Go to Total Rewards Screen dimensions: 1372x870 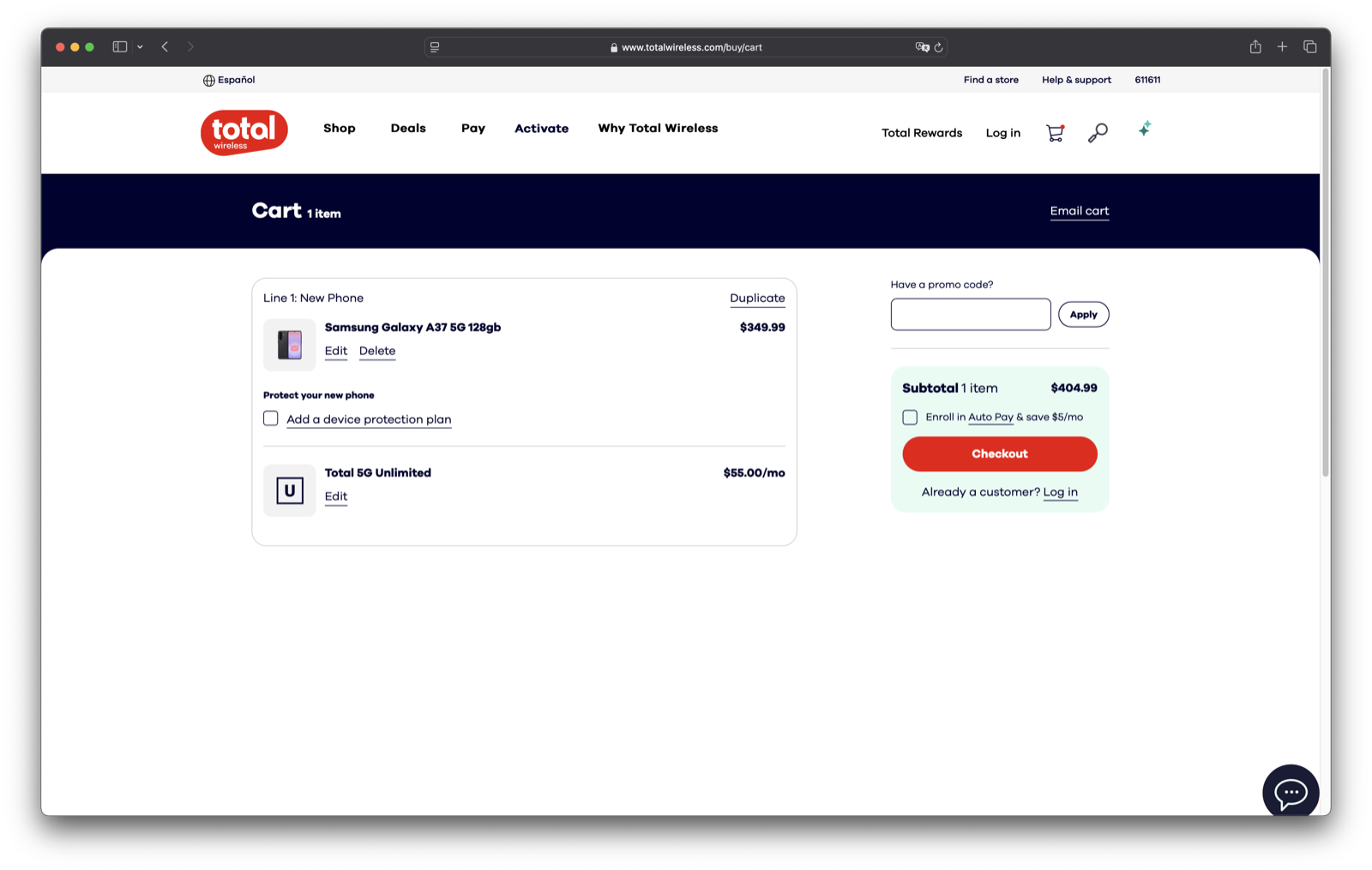coord(922,133)
